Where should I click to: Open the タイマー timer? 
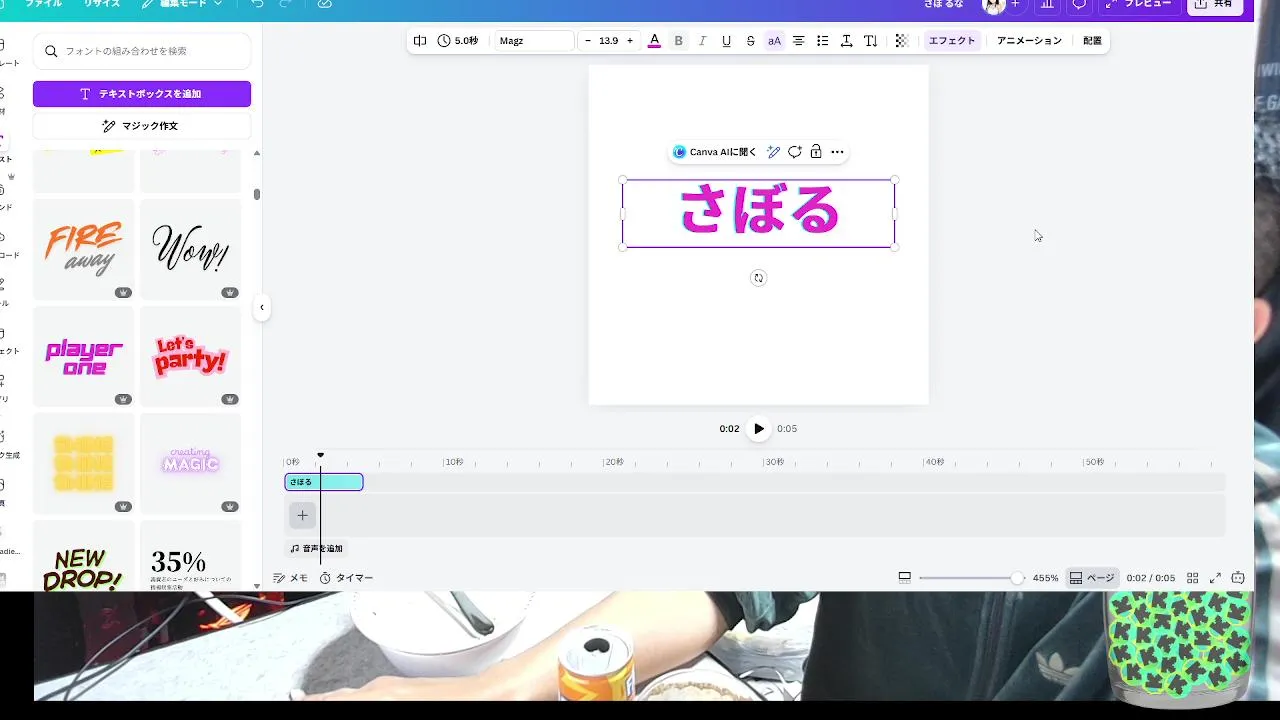346,578
